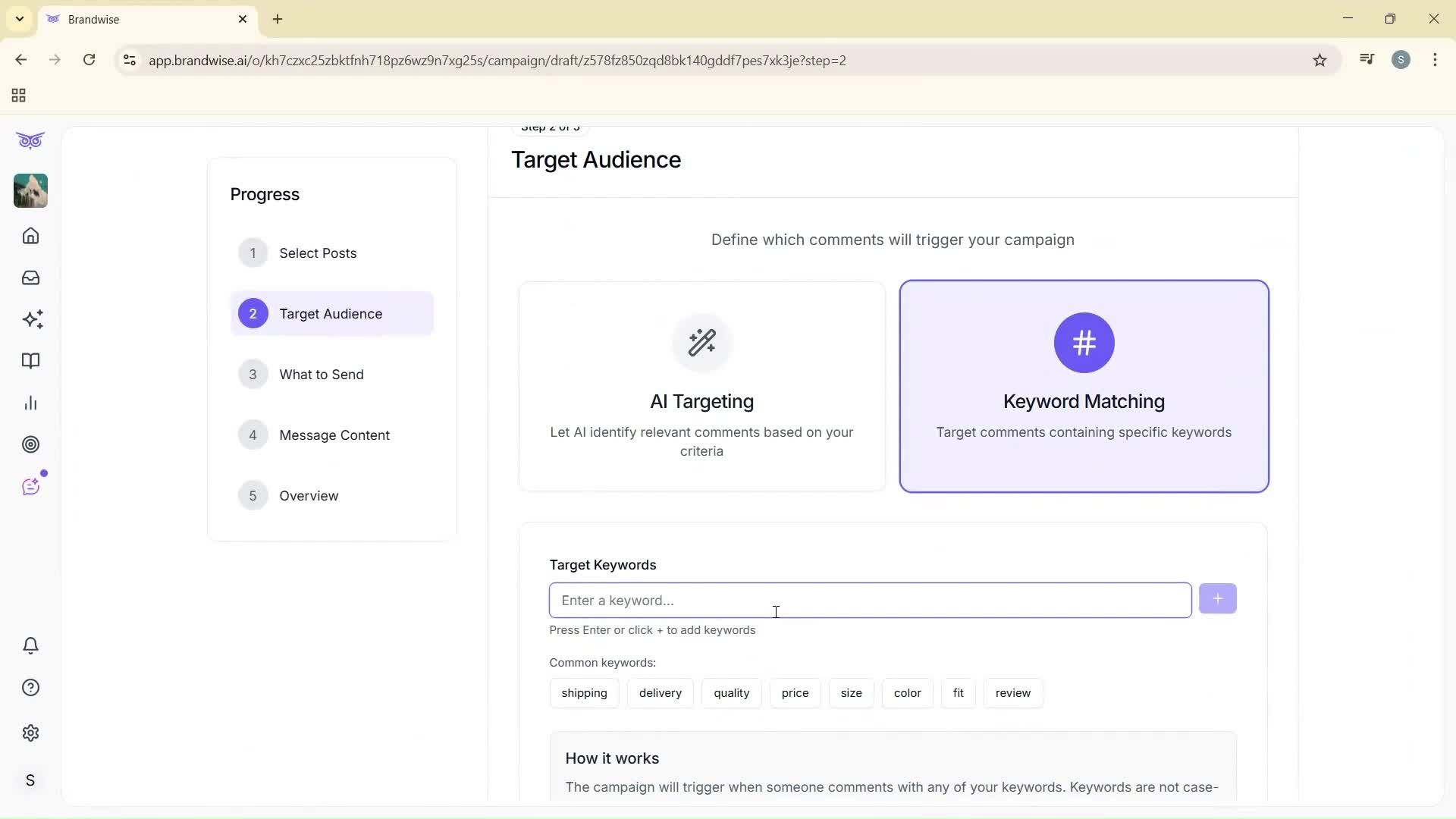This screenshot has width=1456, height=819.
Task: Open the Chrome media controls dropdown
Action: [1367, 59]
